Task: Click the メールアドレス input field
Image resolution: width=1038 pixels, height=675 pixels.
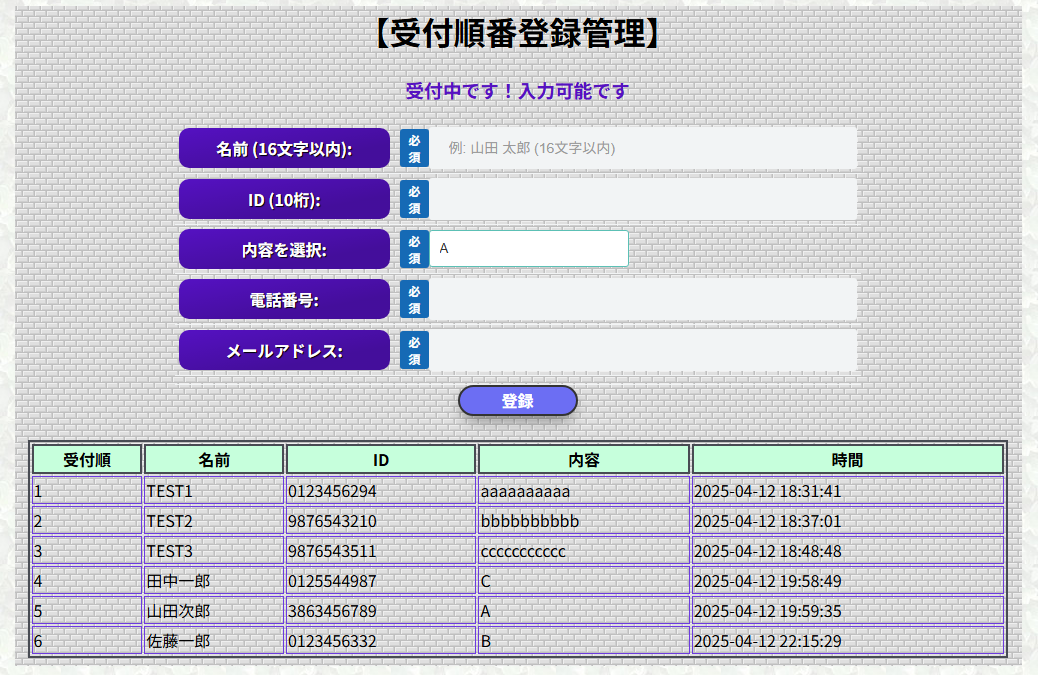Action: point(643,350)
